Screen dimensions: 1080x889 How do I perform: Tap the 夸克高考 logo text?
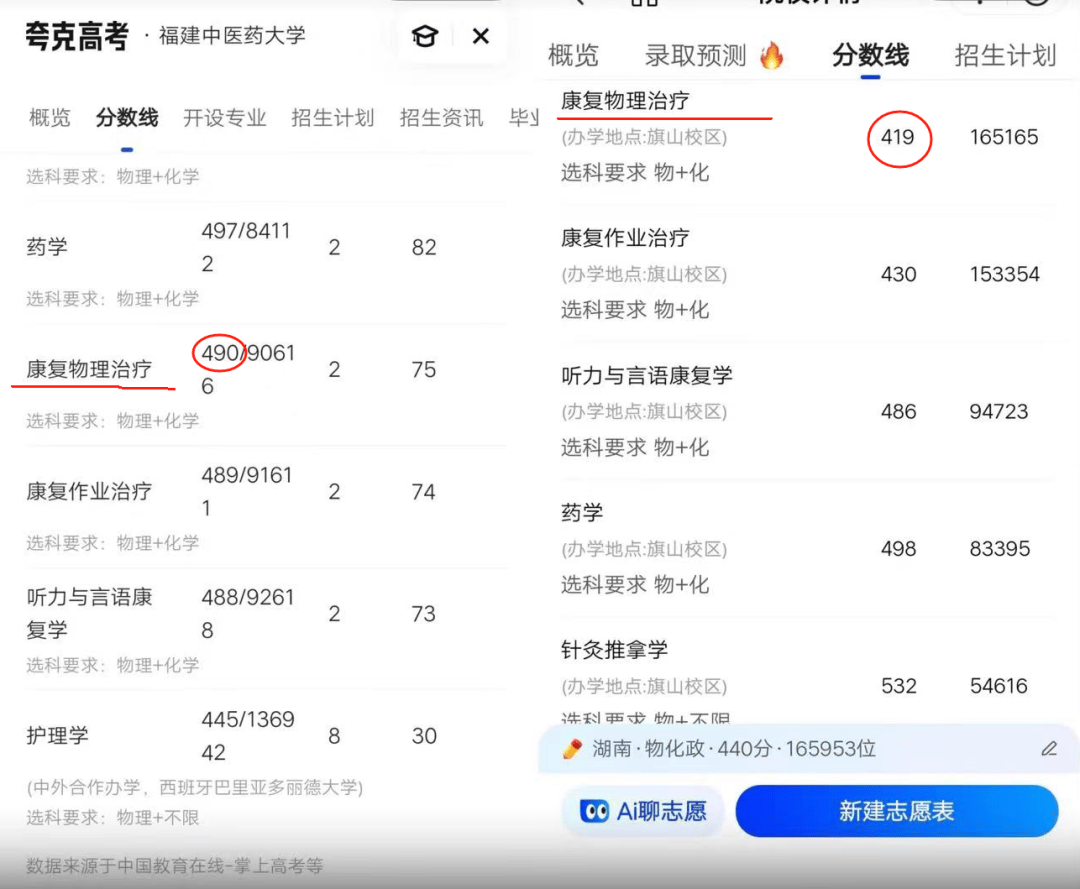pos(76,36)
